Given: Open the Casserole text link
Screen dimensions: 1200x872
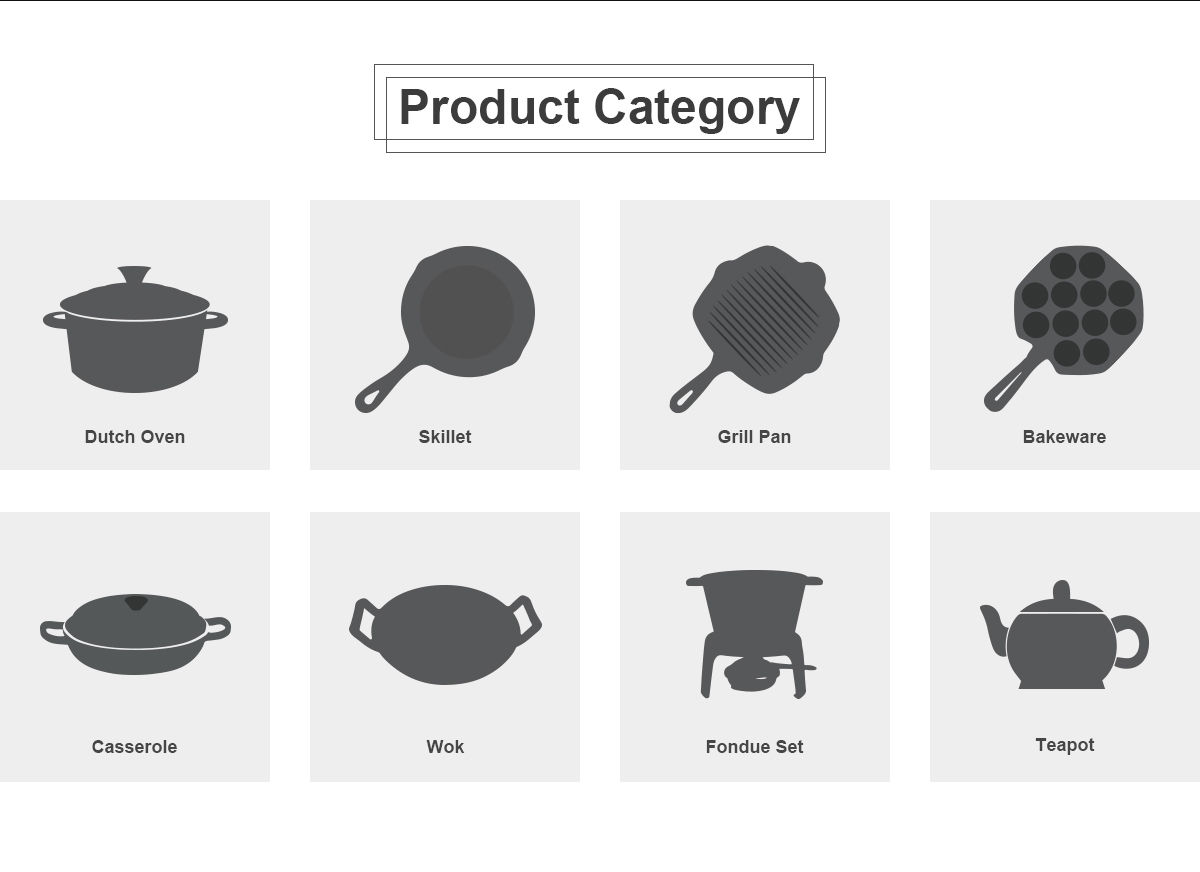Looking at the screenshot, I should click(x=135, y=747).
